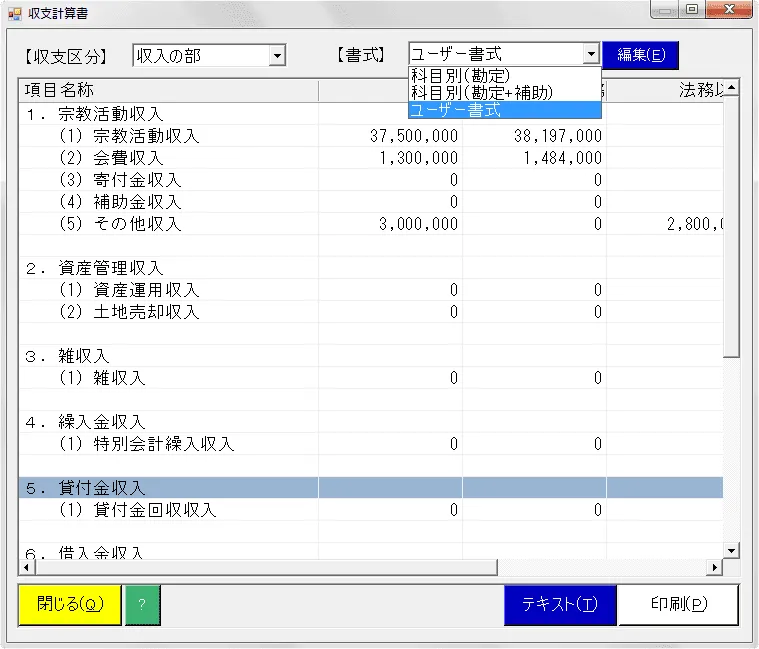Click the vertical scrollbar thumb

pos(731,226)
